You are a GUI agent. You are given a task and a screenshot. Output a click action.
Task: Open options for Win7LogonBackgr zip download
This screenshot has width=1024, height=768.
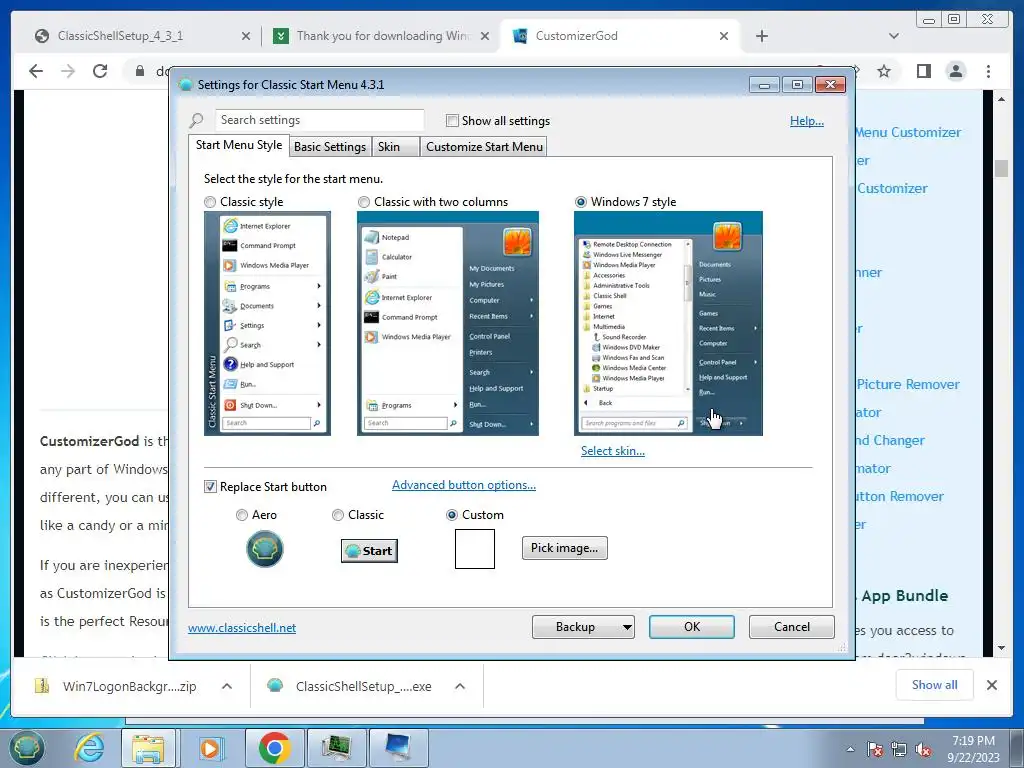pos(227,686)
